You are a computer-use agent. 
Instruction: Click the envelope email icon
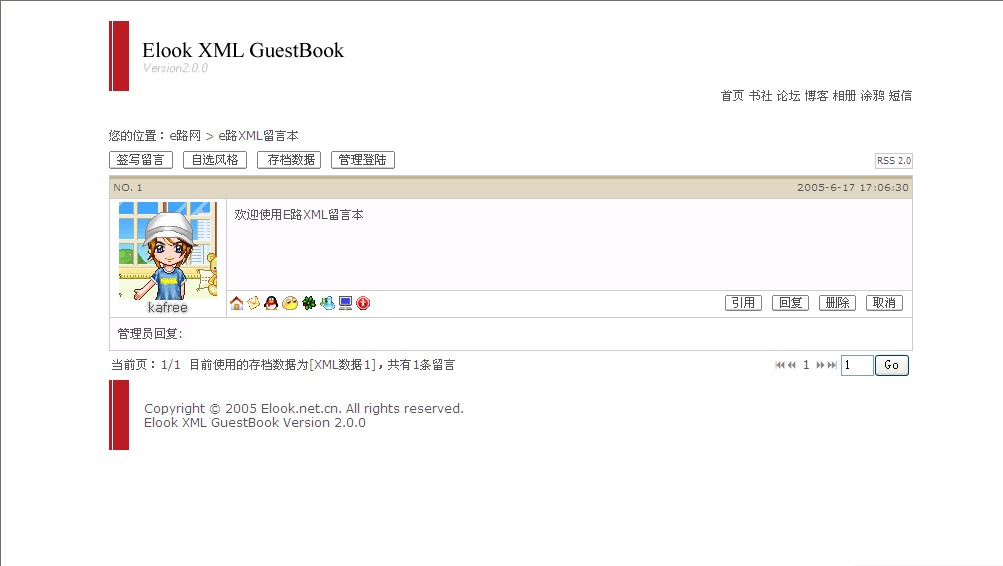[254, 303]
